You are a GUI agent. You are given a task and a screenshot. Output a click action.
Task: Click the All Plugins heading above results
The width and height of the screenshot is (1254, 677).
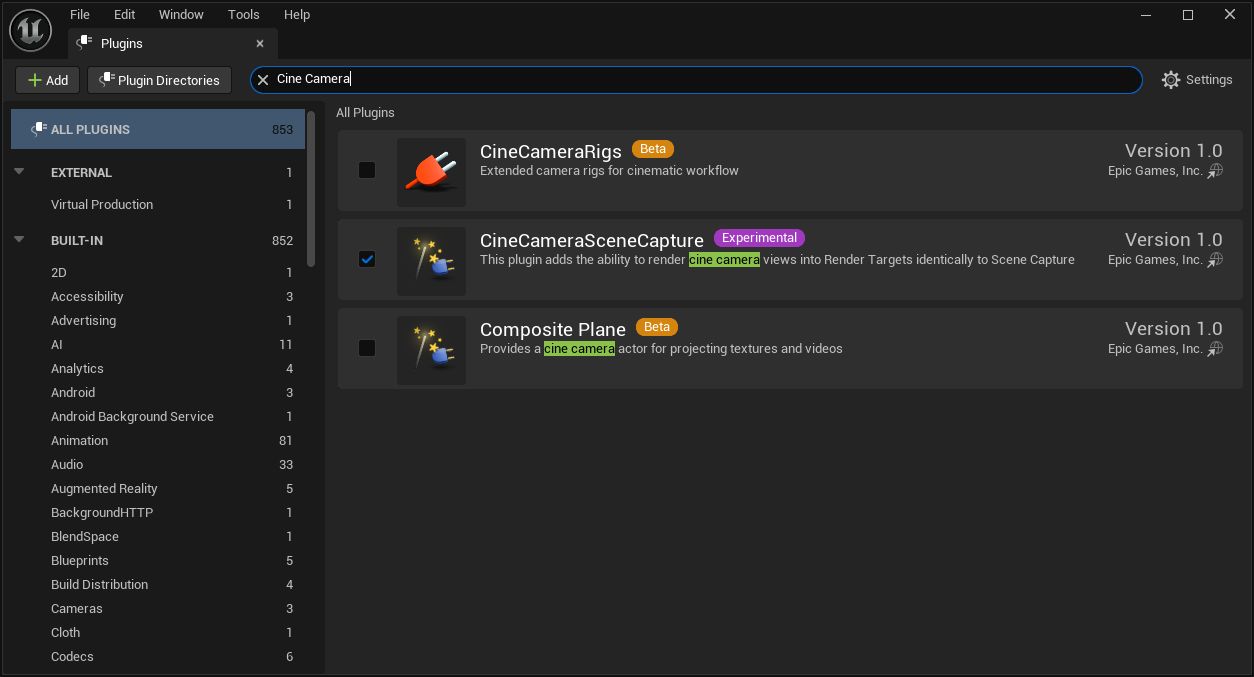click(365, 112)
